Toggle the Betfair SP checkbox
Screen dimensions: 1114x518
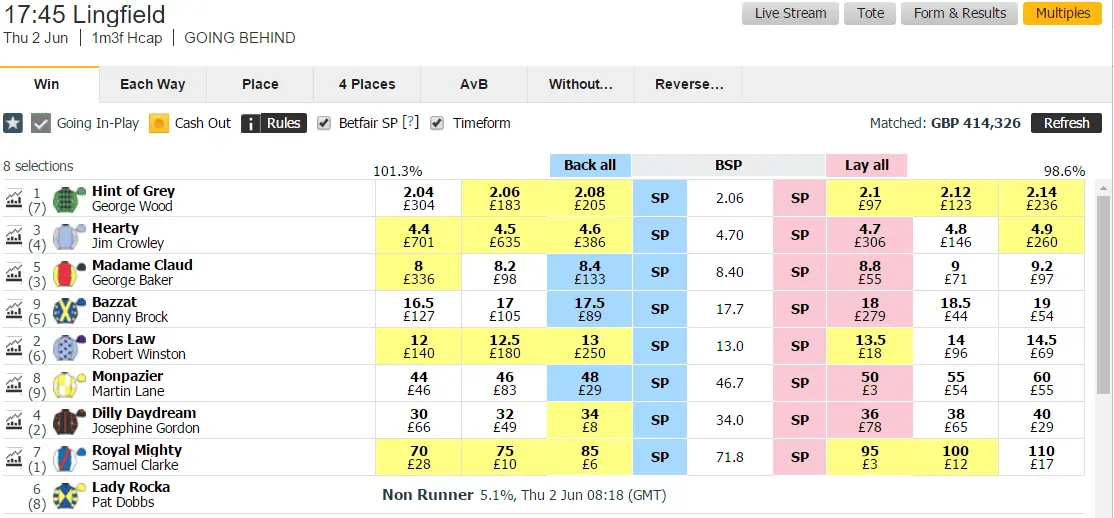coord(324,123)
